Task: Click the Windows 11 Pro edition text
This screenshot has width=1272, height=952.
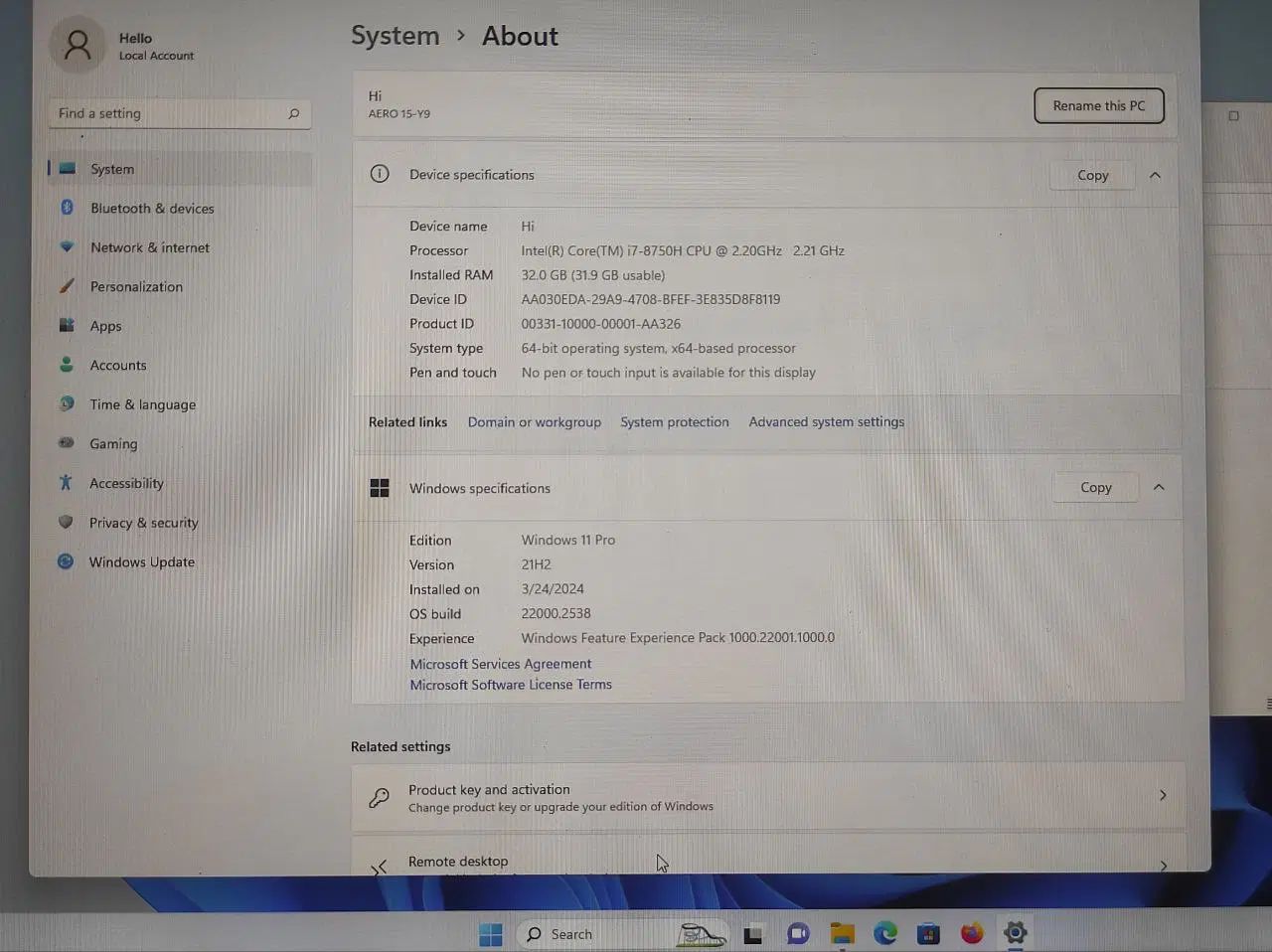Action: [x=568, y=540]
